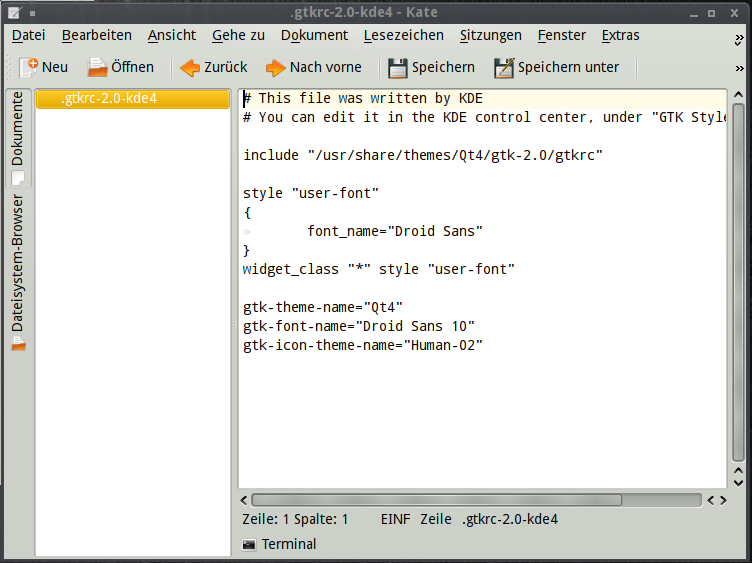Click the horizontal scrollbar left arrow
This screenshot has height=563, width=752.
pyautogui.click(x=244, y=501)
